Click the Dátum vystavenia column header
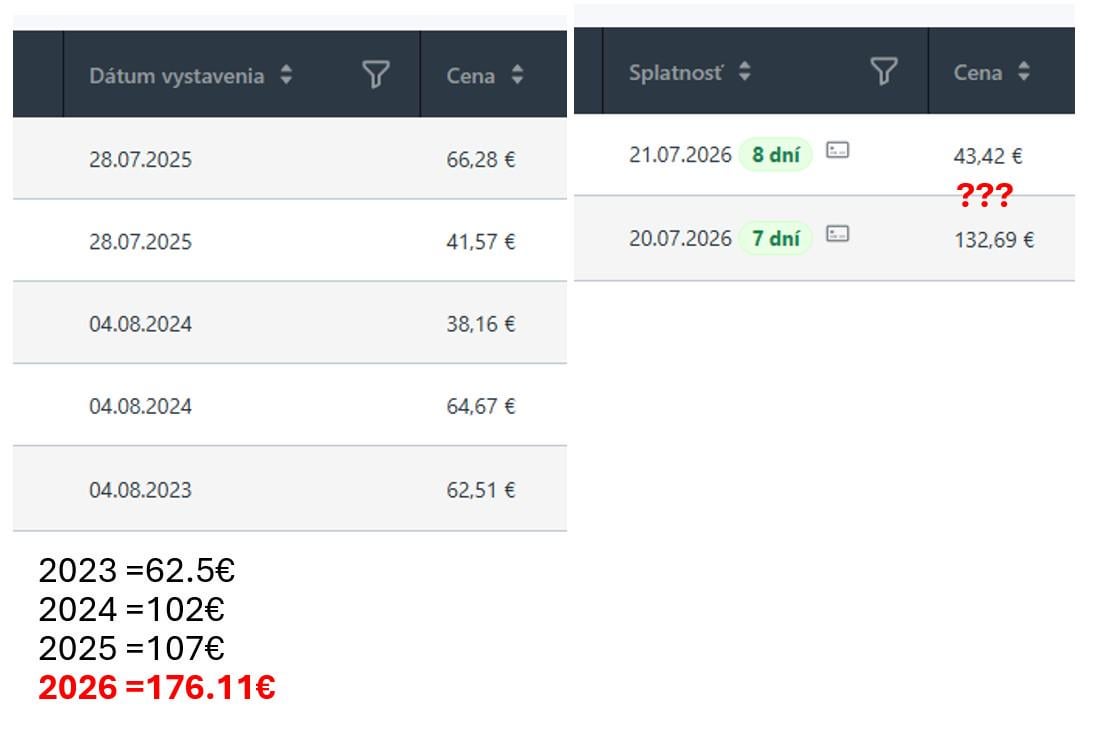1095x744 pixels. (177, 75)
